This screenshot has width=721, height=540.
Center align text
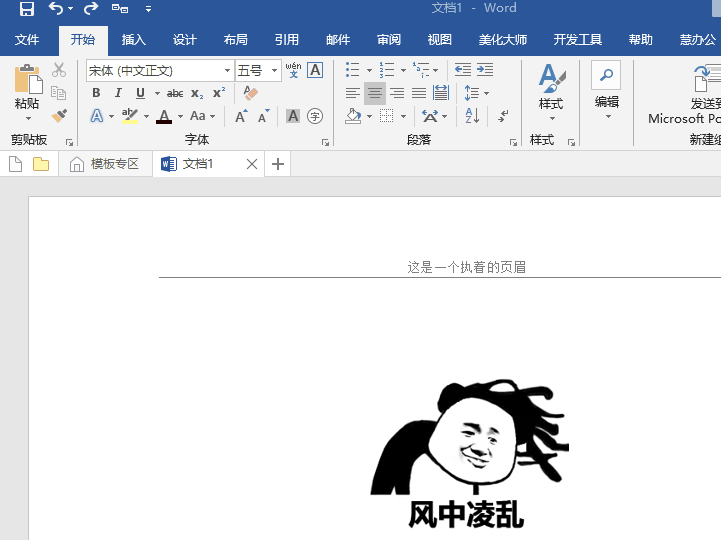pyautogui.click(x=375, y=93)
